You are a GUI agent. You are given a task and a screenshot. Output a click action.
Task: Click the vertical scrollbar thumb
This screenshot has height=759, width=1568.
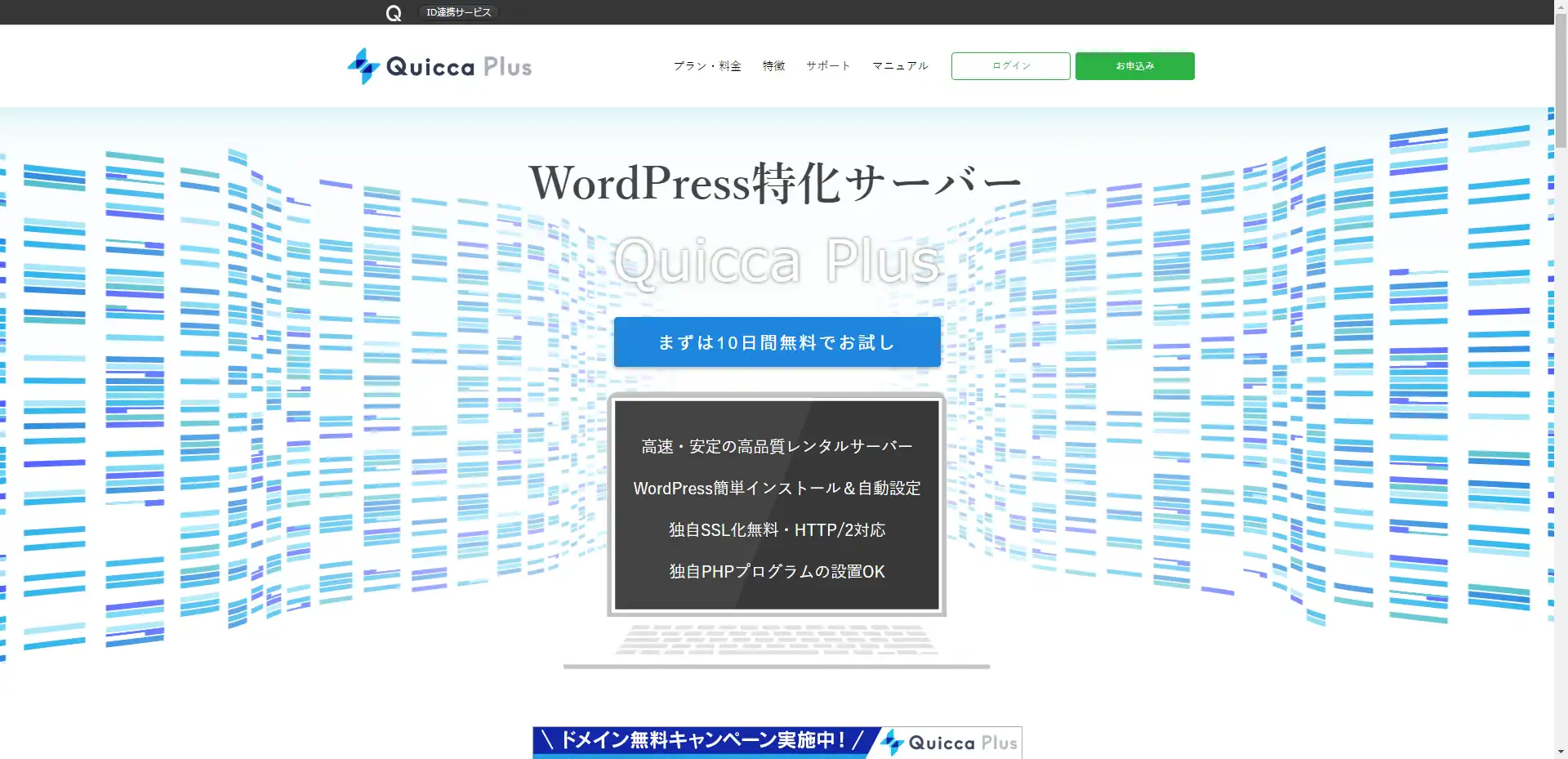coord(1561,81)
